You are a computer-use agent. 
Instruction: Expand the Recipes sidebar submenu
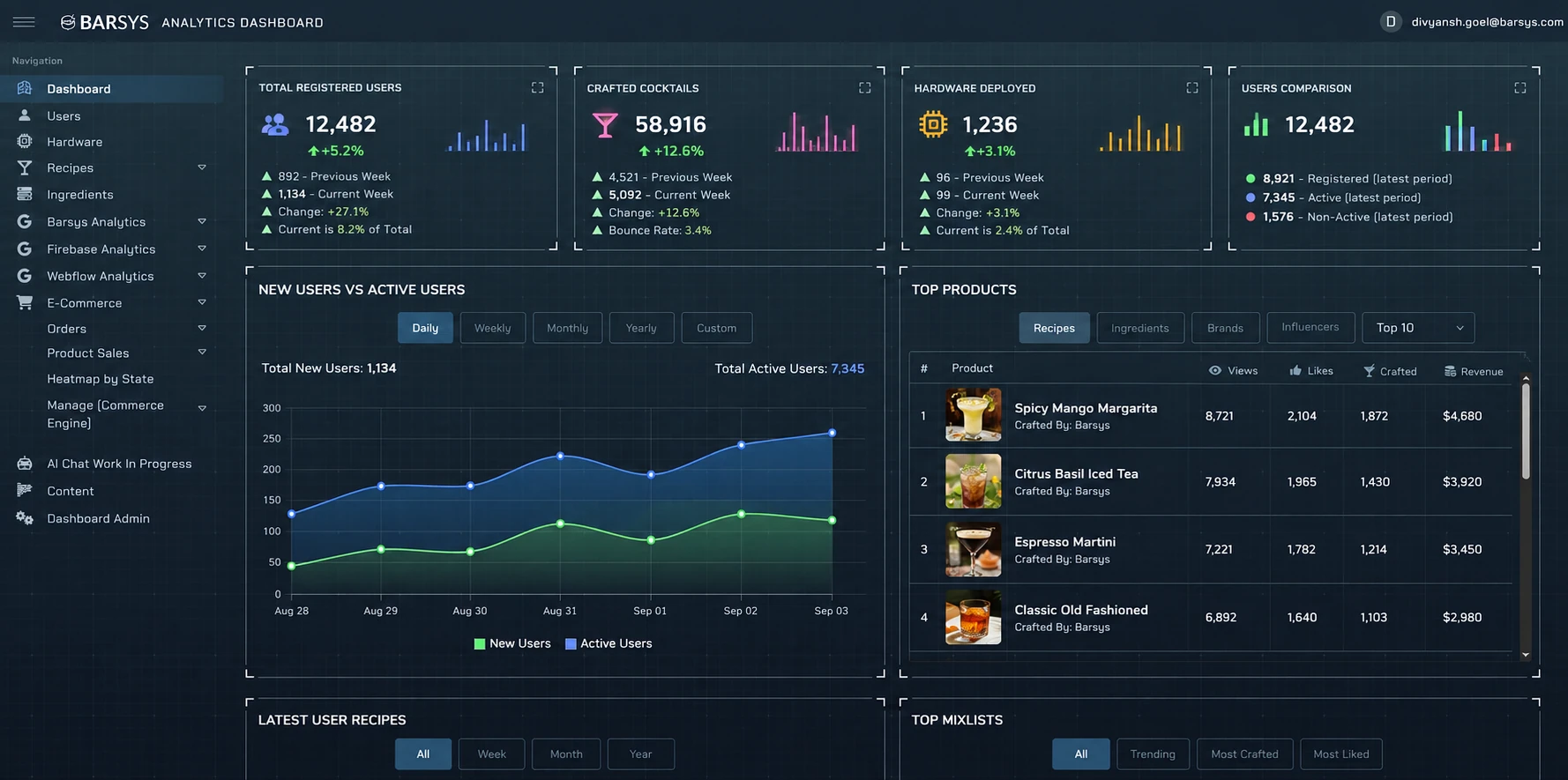point(202,167)
